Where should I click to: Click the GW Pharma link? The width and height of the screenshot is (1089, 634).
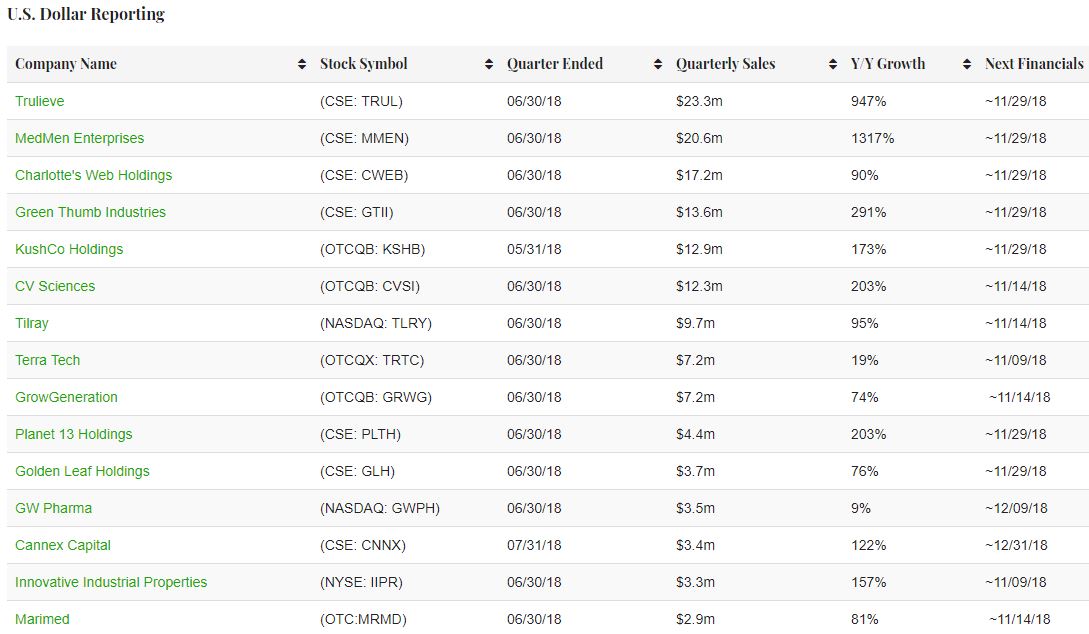(x=53, y=508)
